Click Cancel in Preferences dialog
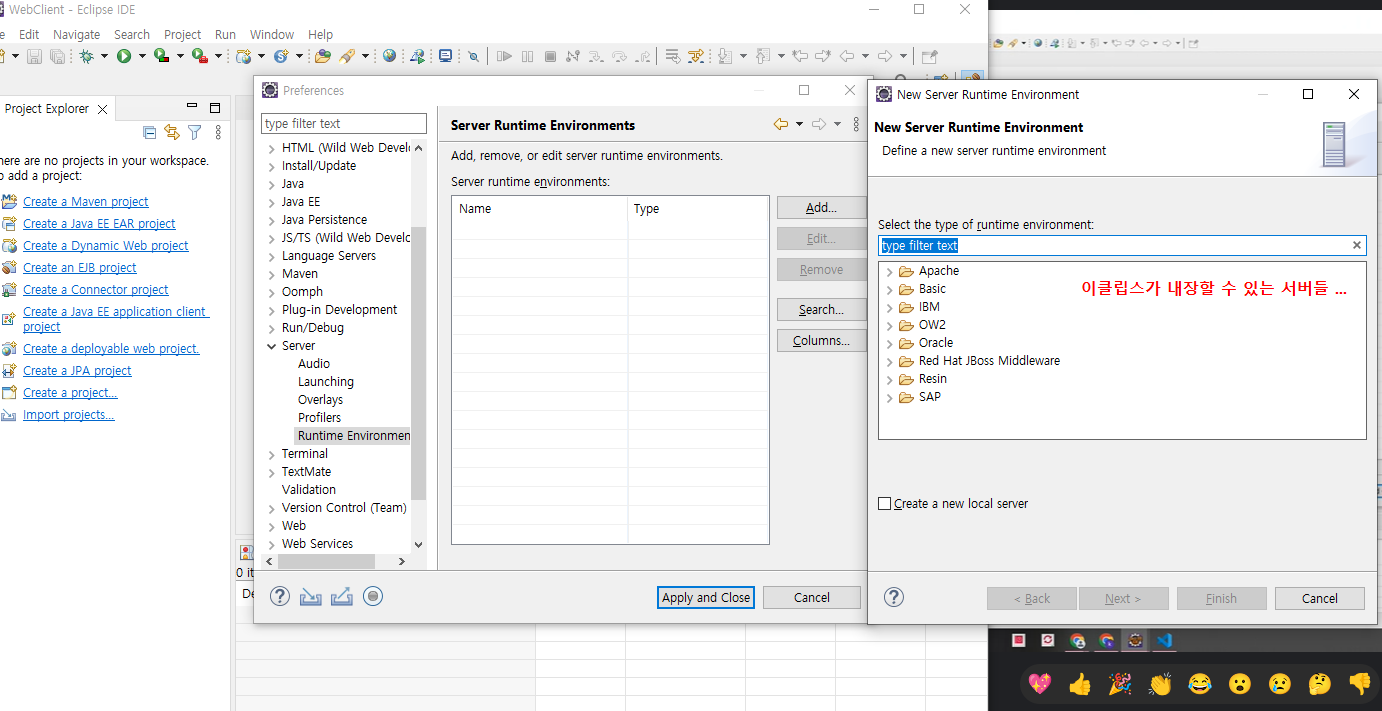The height and width of the screenshot is (711, 1382). (x=812, y=597)
